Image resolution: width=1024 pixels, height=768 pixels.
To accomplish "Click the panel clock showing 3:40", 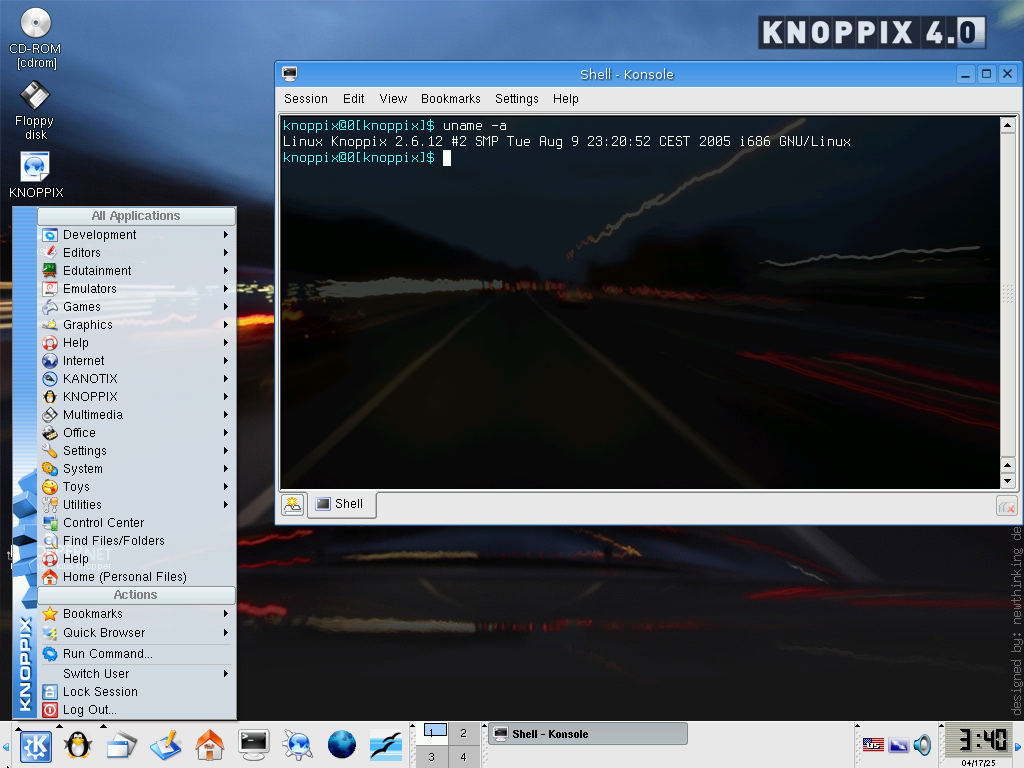I will (977, 741).
